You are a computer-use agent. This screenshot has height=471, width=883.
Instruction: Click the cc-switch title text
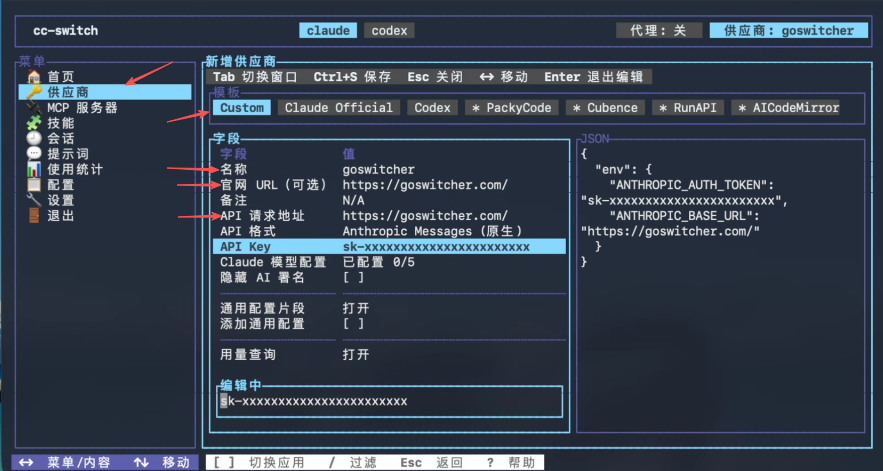(65, 30)
